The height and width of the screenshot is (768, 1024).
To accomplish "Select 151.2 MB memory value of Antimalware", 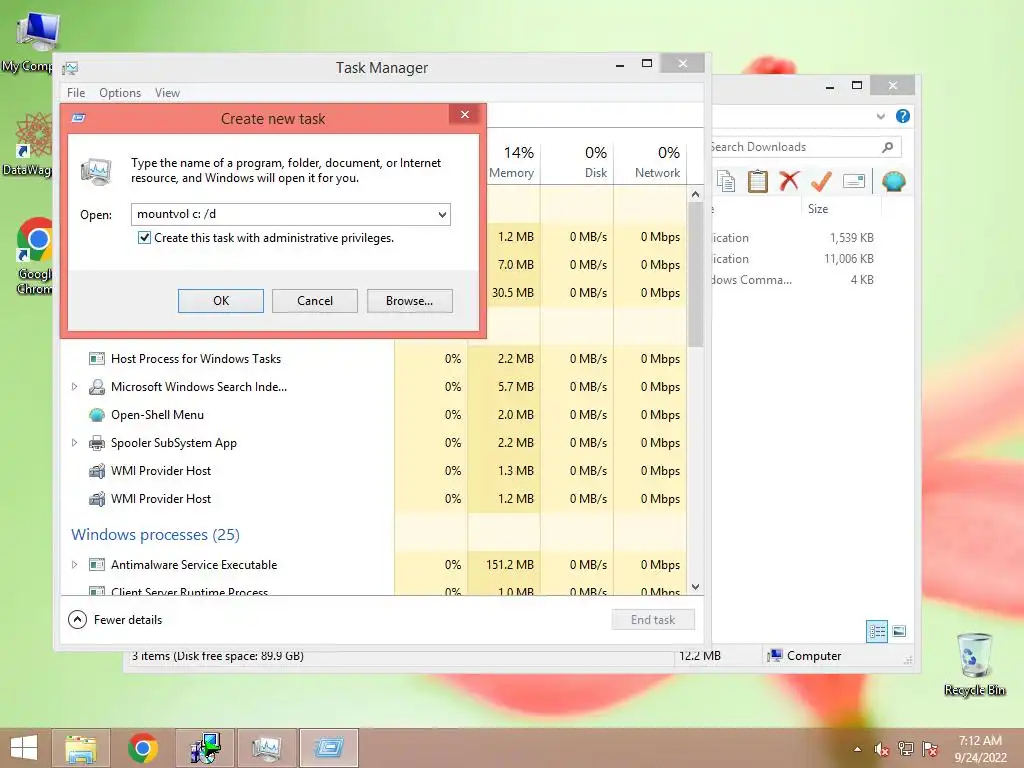I will click(510, 564).
